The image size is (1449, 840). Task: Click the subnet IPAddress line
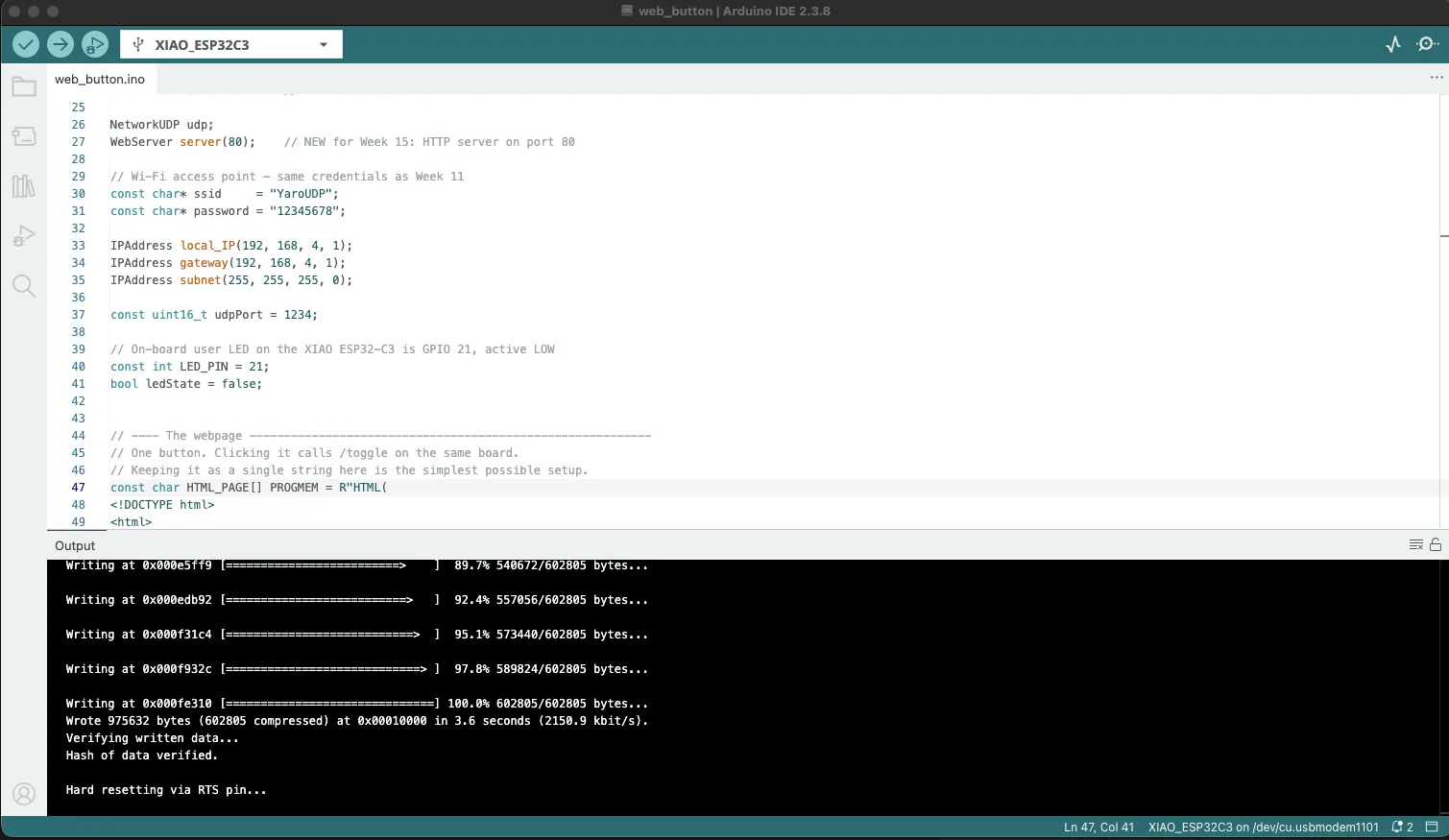231,280
